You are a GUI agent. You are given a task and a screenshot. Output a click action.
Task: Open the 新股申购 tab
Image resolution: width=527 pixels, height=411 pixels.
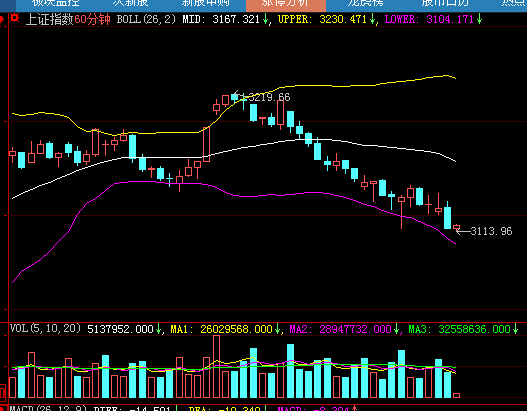click(x=206, y=3)
